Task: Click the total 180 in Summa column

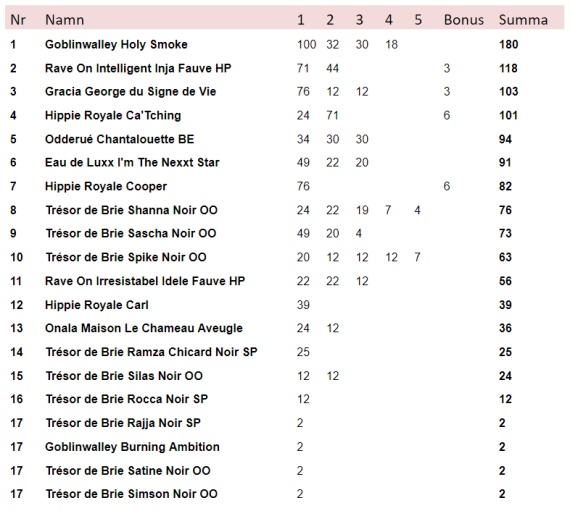Action: 509,44
